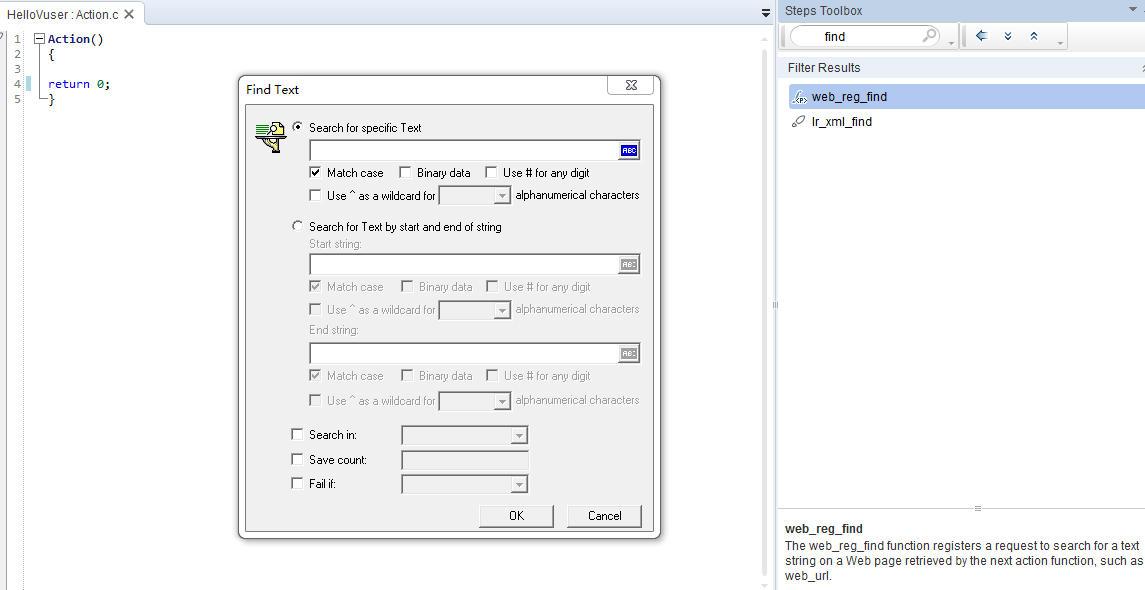Check the Use # for any digit option

click(492, 173)
